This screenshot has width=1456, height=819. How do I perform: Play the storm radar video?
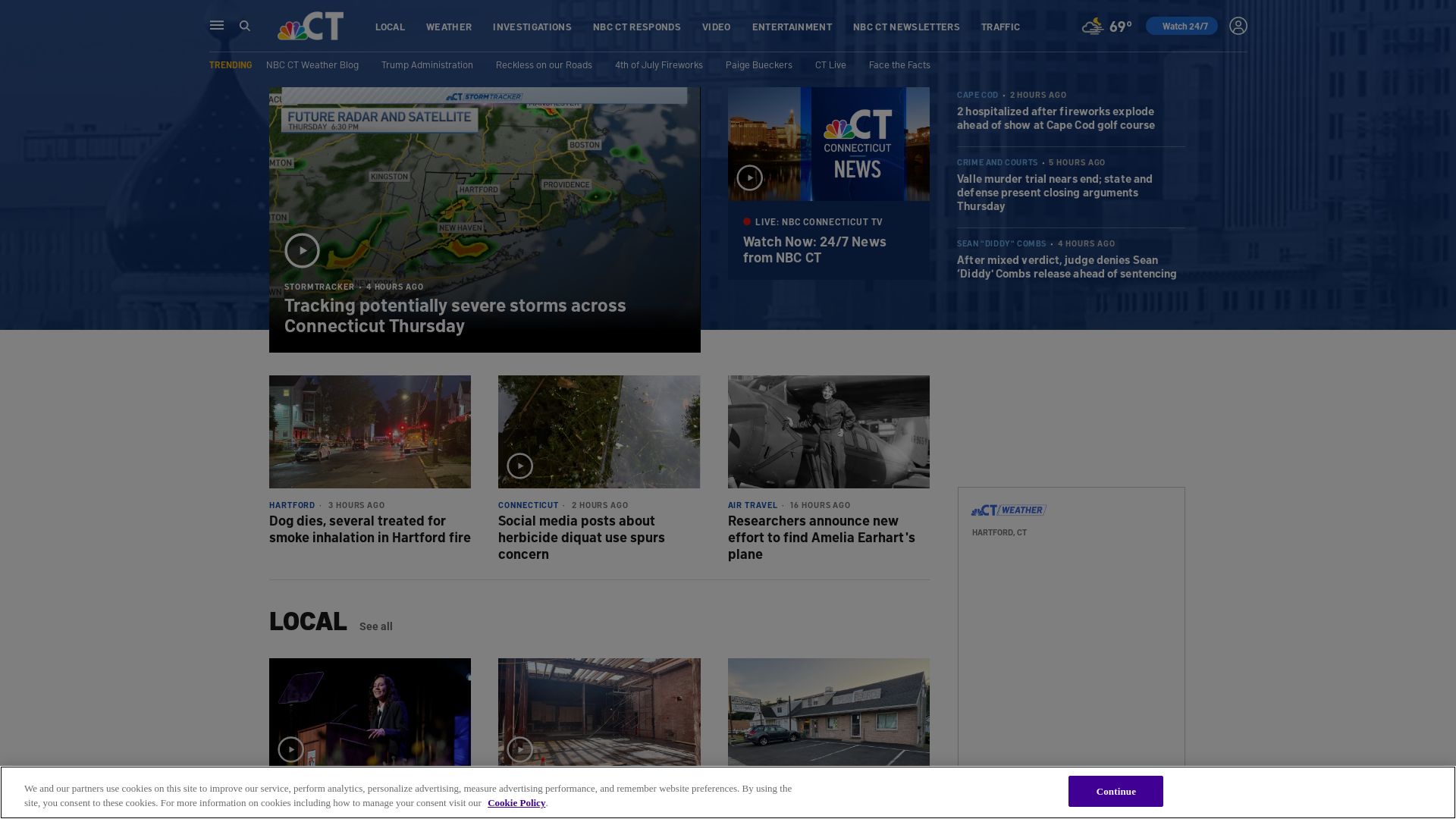[x=302, y=251]
